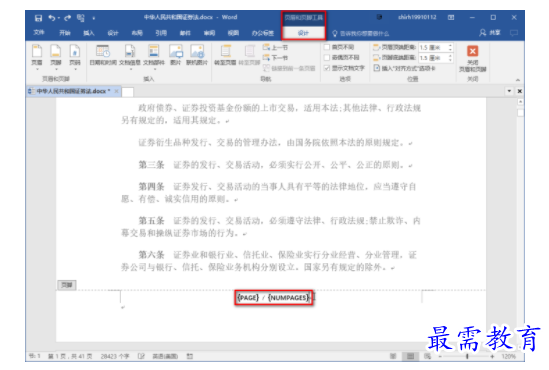Click the 页眉顶端距离 value field

click(x=433, y=48)
